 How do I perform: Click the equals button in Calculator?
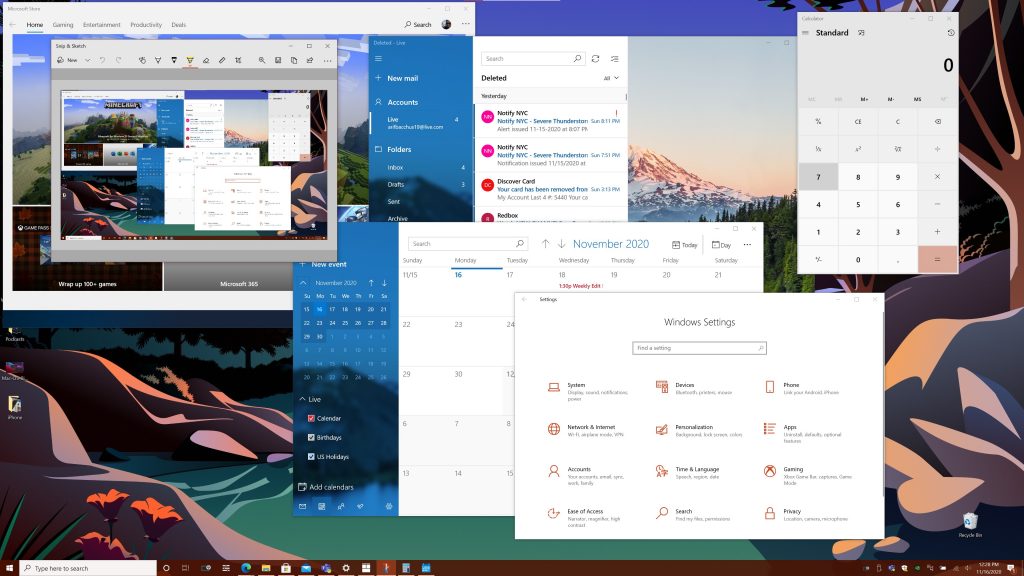(937, 259)
